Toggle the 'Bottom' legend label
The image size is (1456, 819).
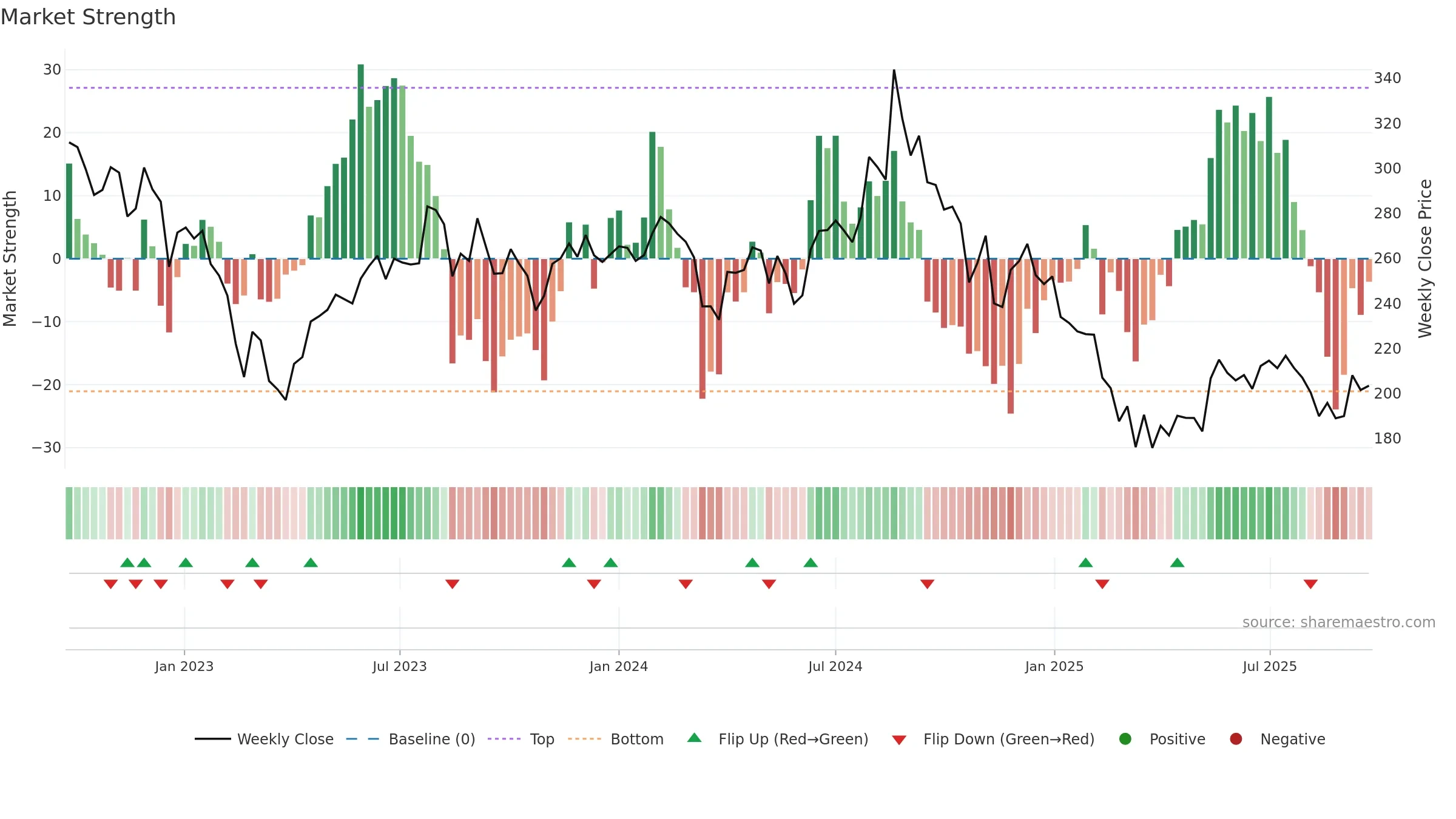[x=637, y=739]
